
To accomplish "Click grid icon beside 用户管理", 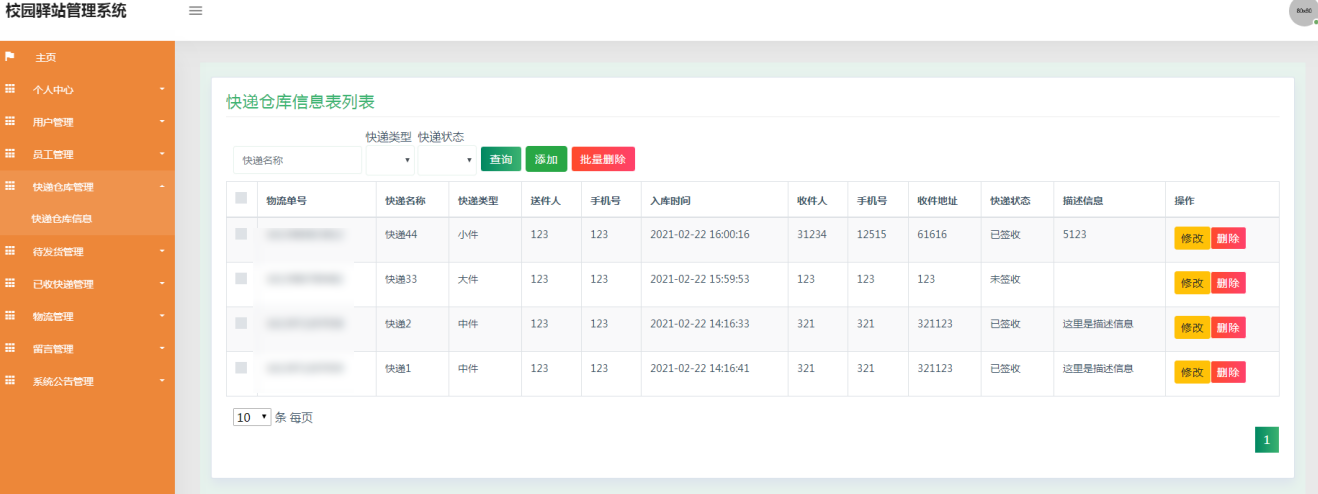I will (10, 121).
